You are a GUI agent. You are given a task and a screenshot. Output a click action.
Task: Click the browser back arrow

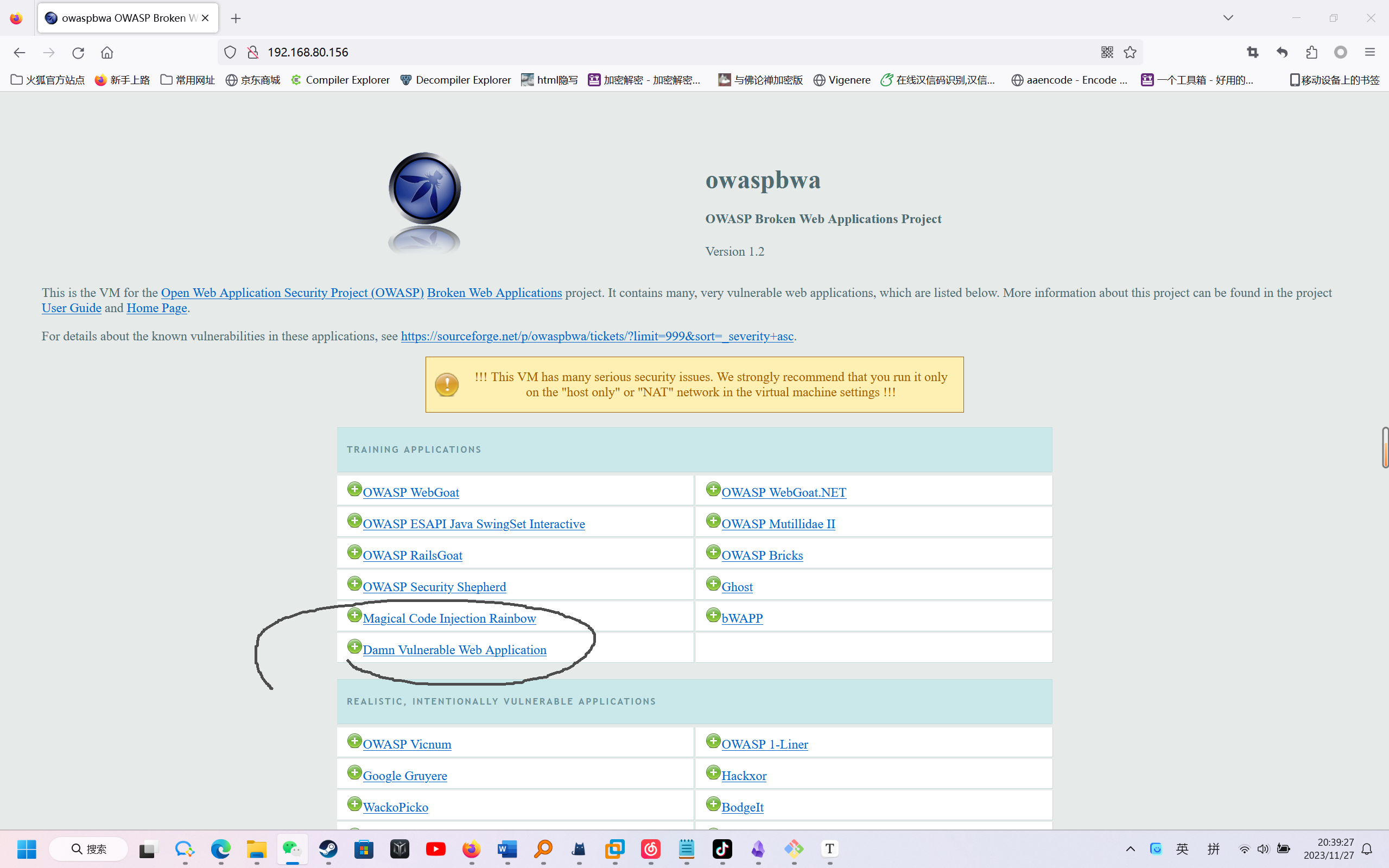click(x=20, y=53)
